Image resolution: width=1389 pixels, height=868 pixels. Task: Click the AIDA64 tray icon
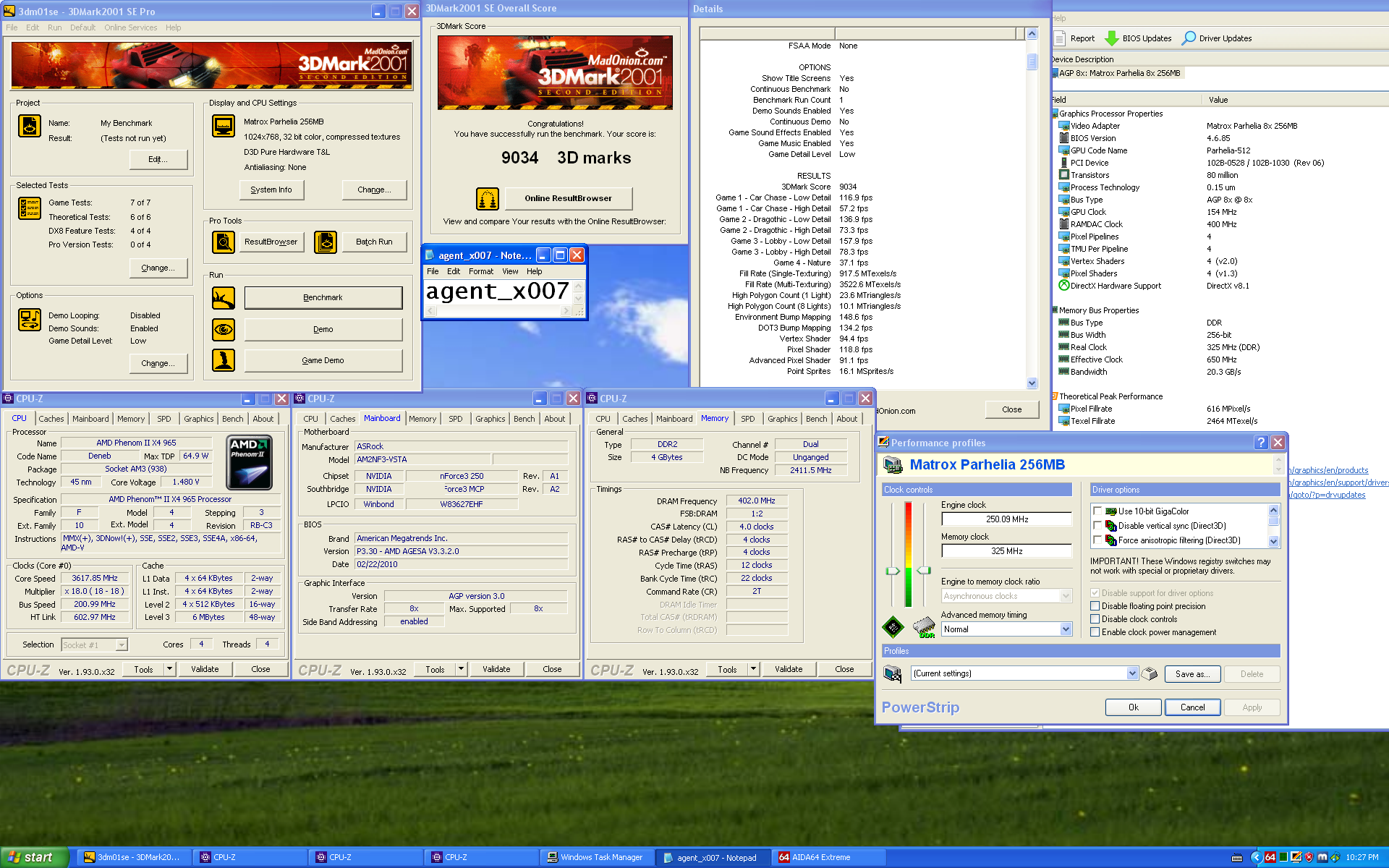(x=1270, y=857)
